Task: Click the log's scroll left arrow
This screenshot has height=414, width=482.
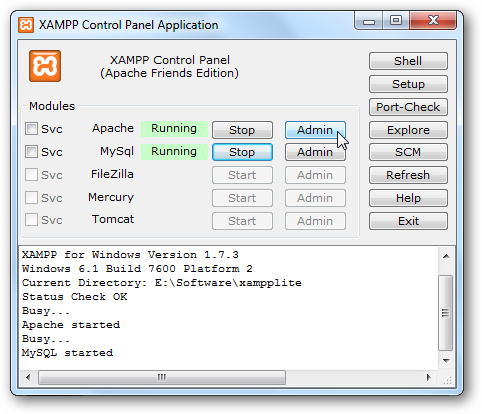Action: pyautogui.click(x=28, y=377)
